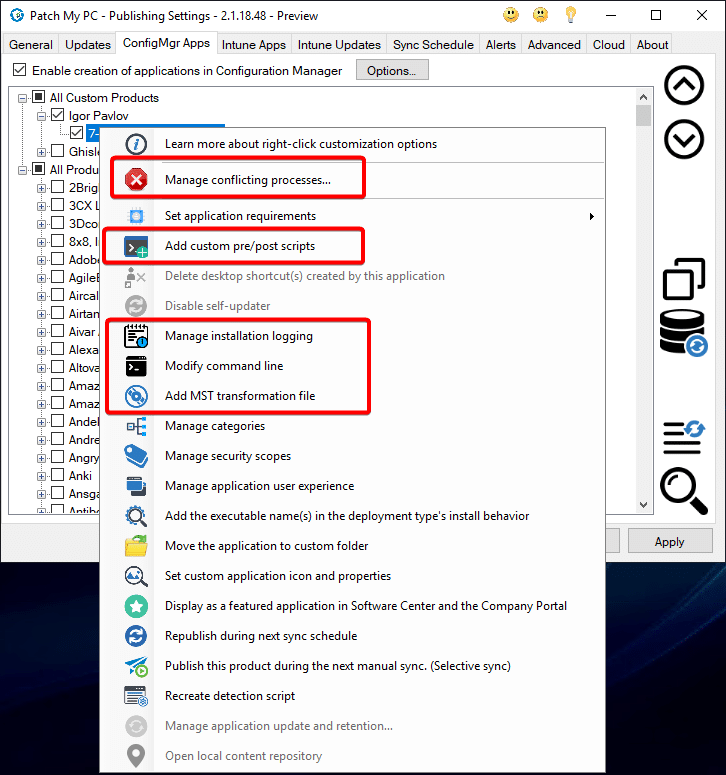Expand the Adobe tree node
The width and height of the screenshot is (726, 775).
(42, 260)
